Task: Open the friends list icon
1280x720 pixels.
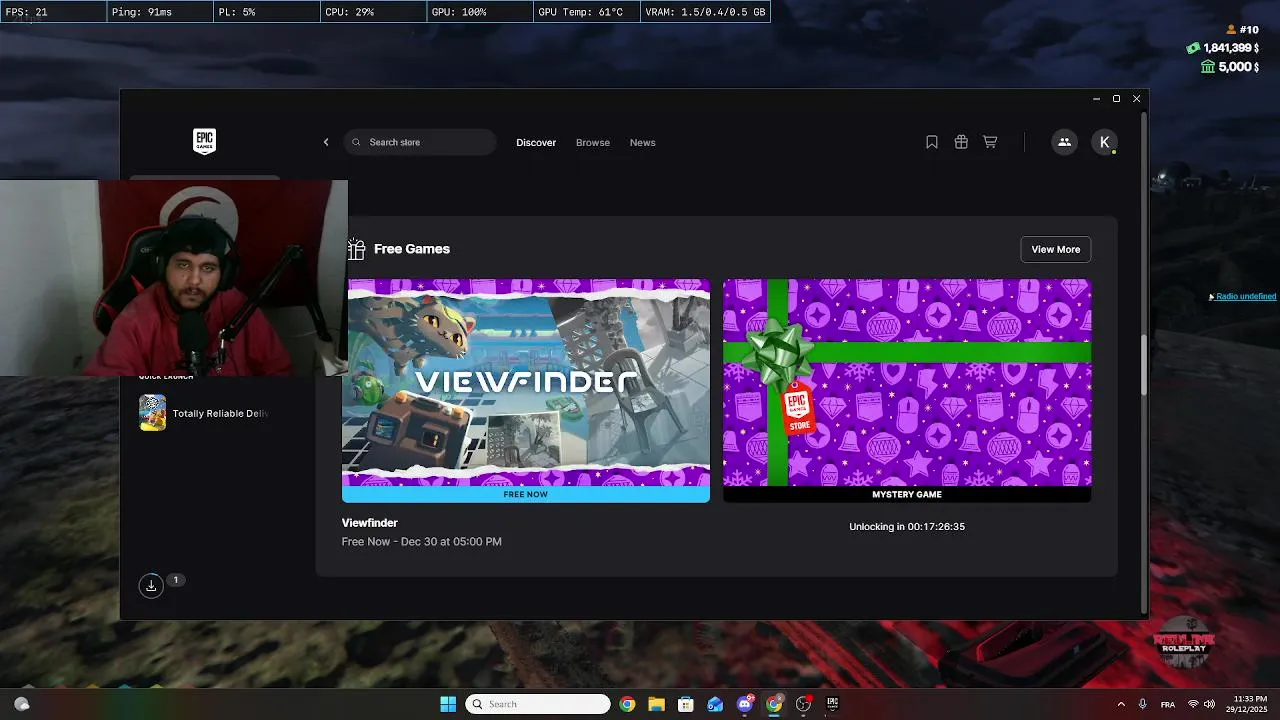Action: [x=1064, y=142]
